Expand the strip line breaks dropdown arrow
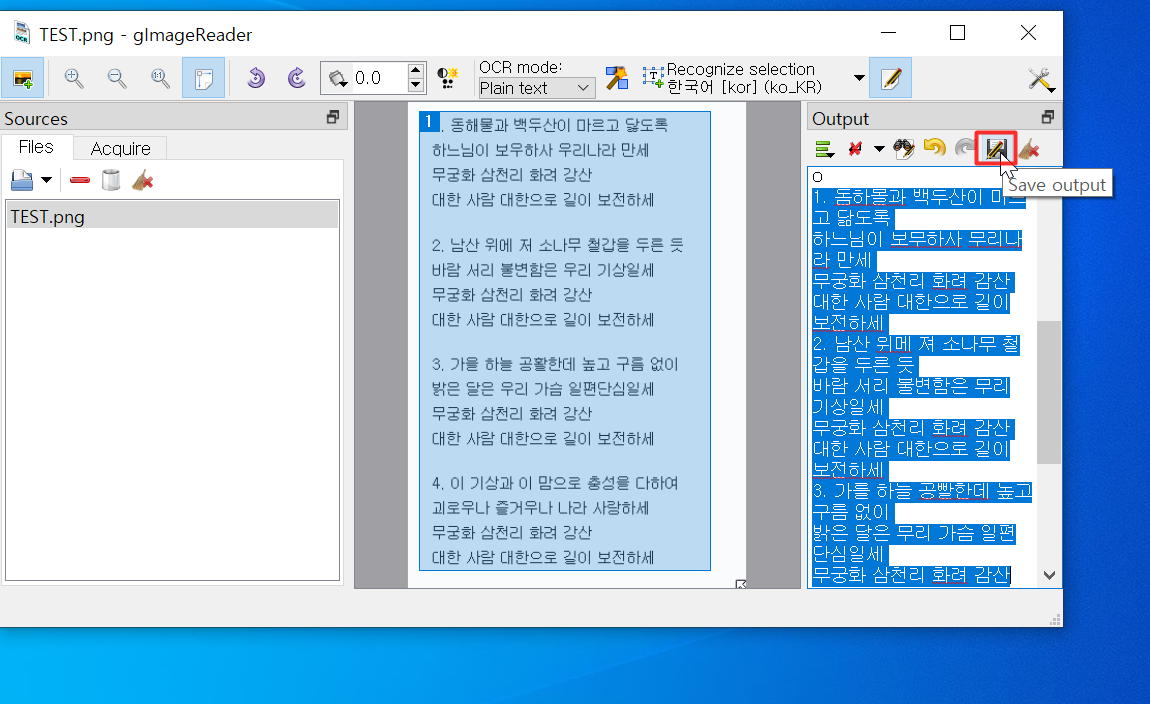The height and width of the screenshot is (704, 1150). [879, 150]
